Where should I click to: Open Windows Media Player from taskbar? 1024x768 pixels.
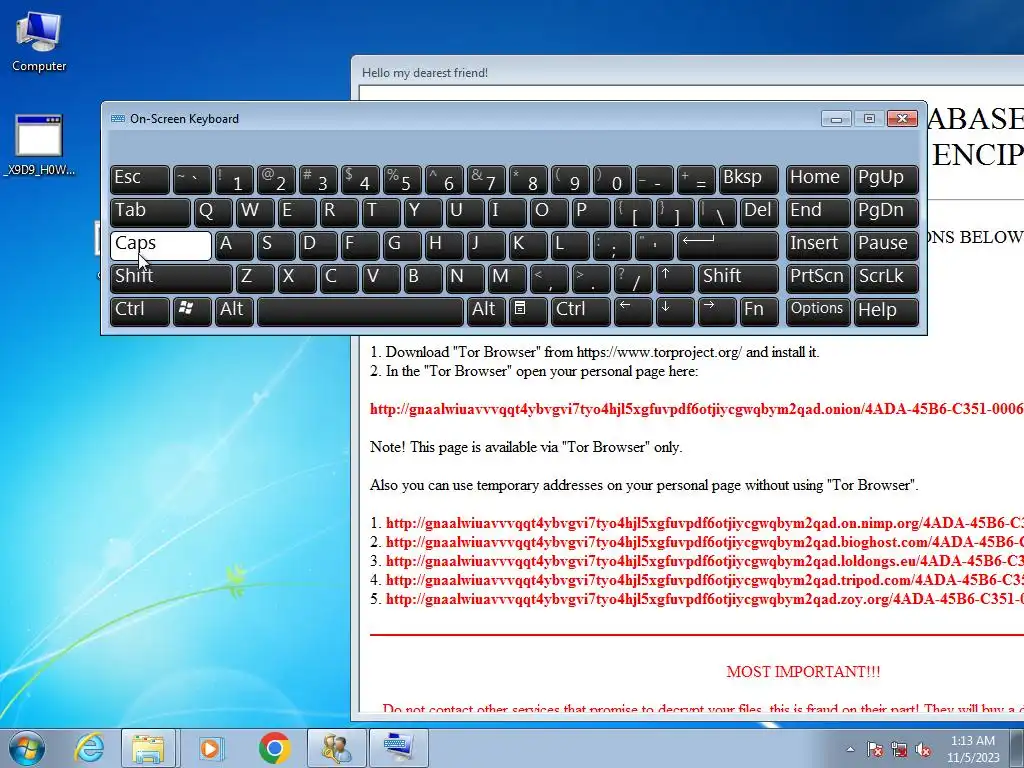pos(210,748)
